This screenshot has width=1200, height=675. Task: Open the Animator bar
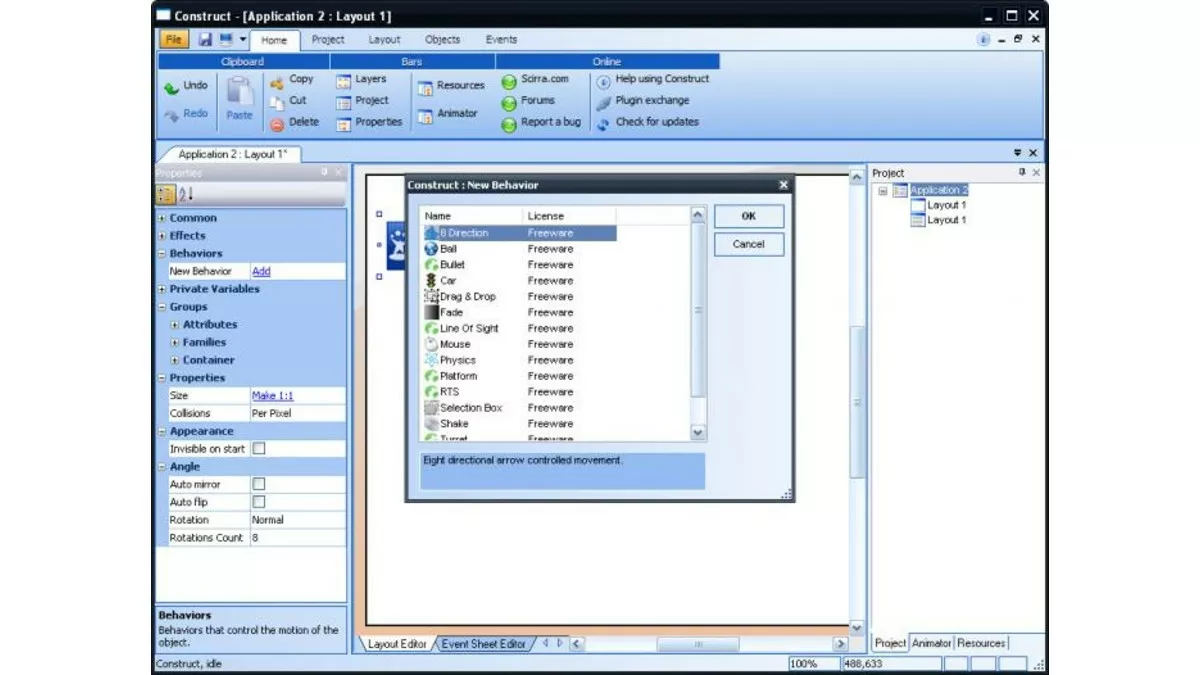click(425, 114)
